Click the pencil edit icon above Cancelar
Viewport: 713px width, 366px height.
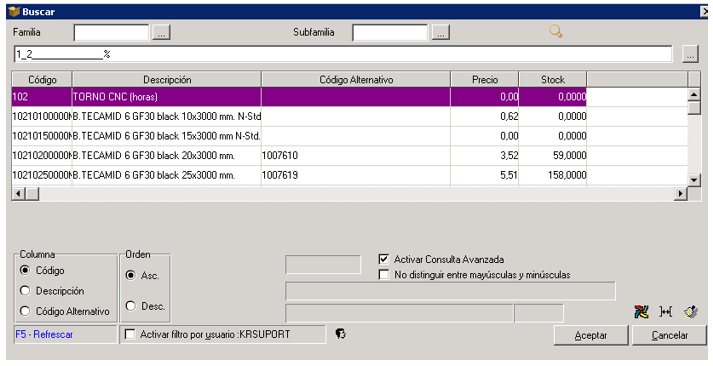point(691,312)
